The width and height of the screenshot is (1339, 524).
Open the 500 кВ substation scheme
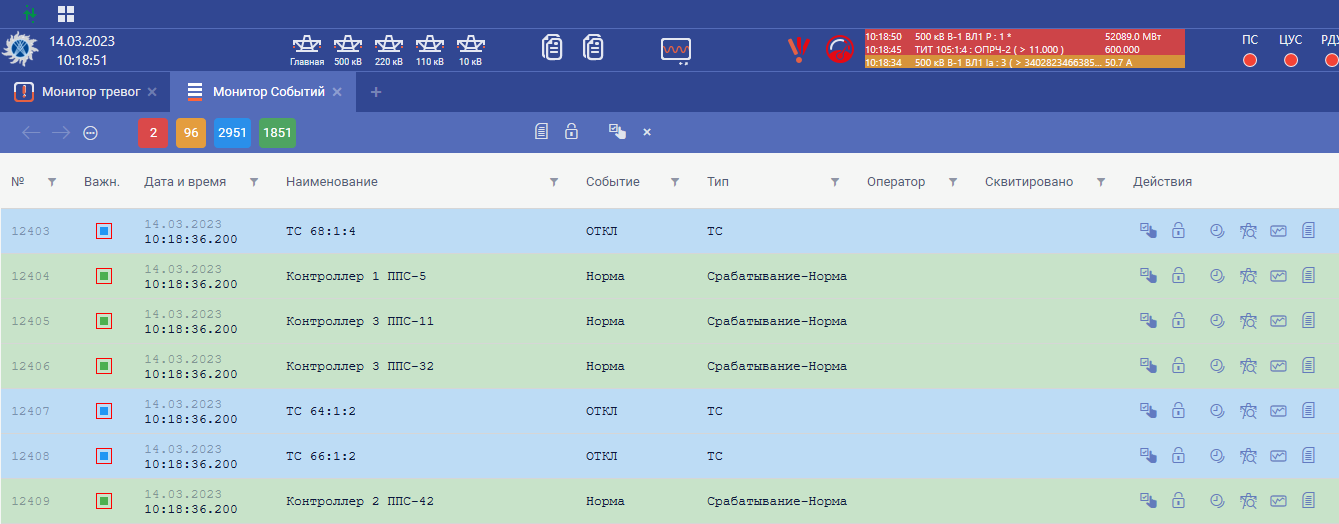coord(347,48)
